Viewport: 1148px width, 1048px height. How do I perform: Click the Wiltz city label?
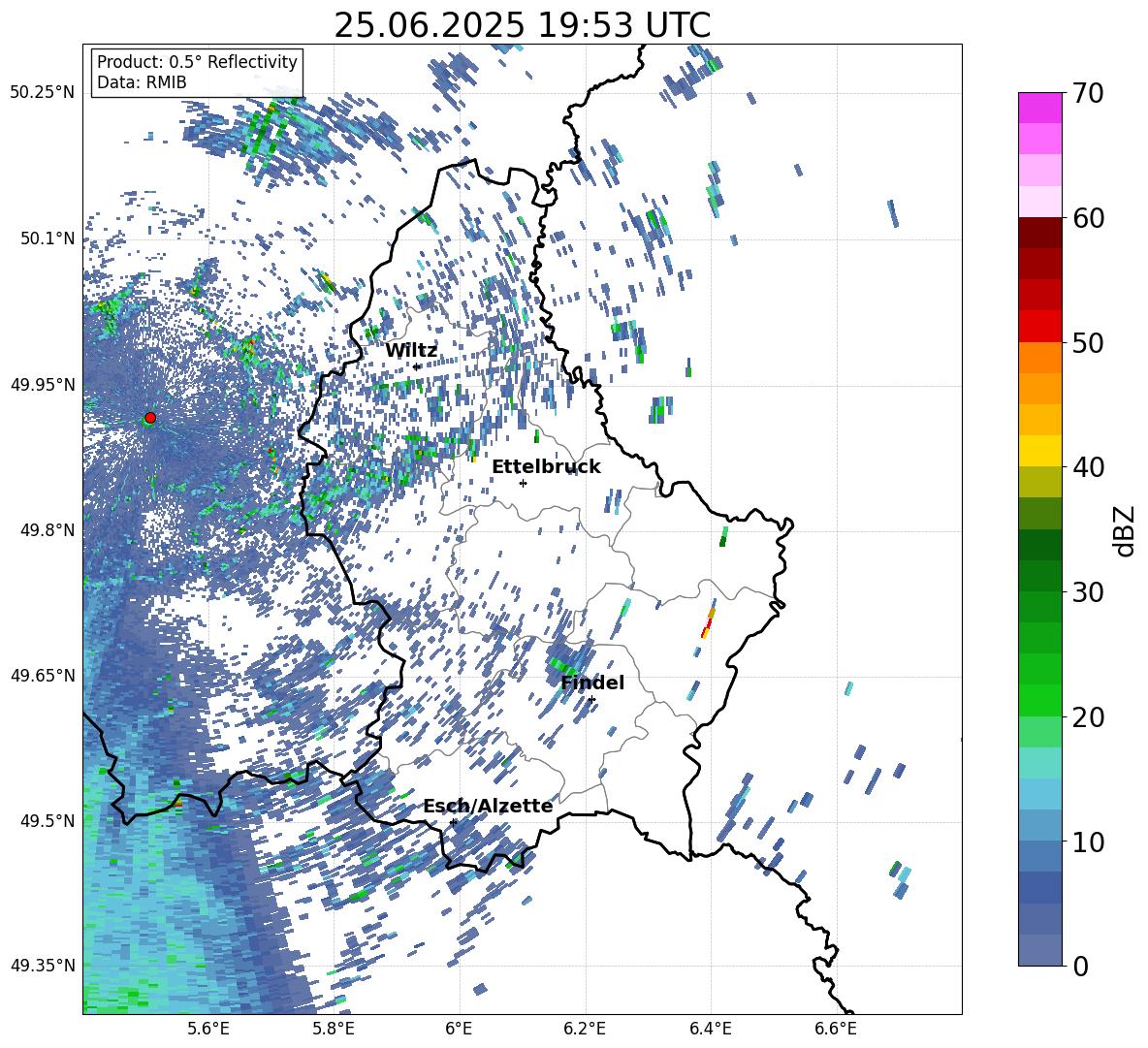(411, 351)
